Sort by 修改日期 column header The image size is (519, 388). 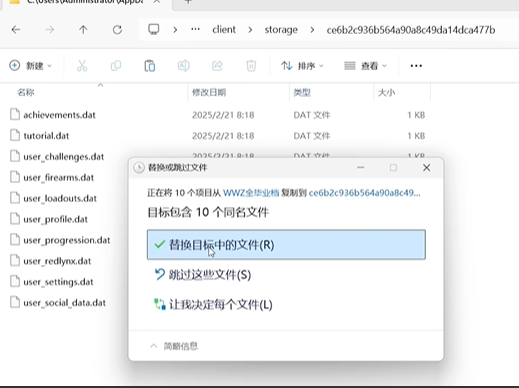click(209, 92)
